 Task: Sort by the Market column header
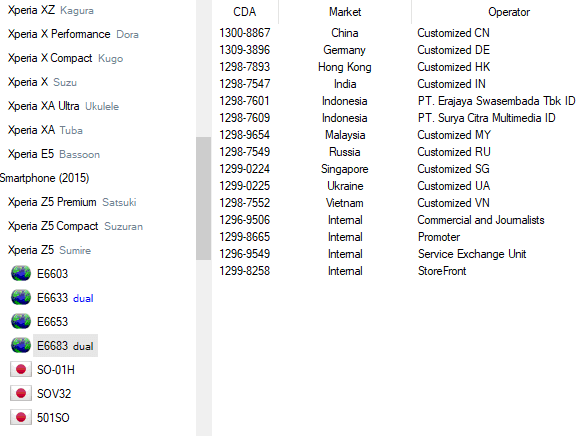click(345, 12)
